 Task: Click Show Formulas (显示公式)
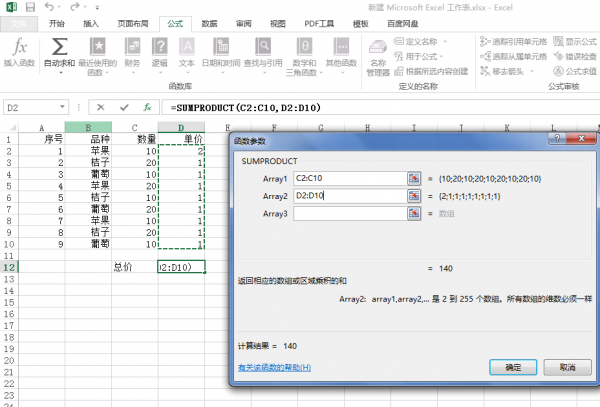tap(575, 41)
